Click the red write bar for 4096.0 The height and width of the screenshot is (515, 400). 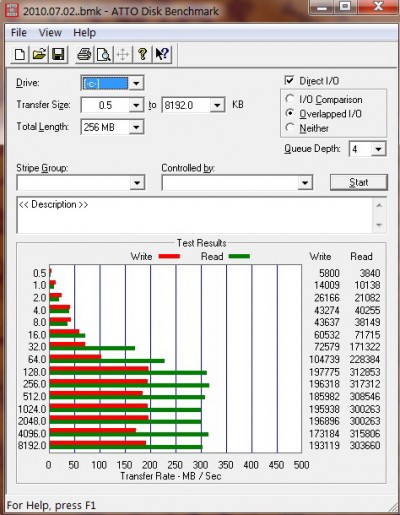click(x=93, y=430)
